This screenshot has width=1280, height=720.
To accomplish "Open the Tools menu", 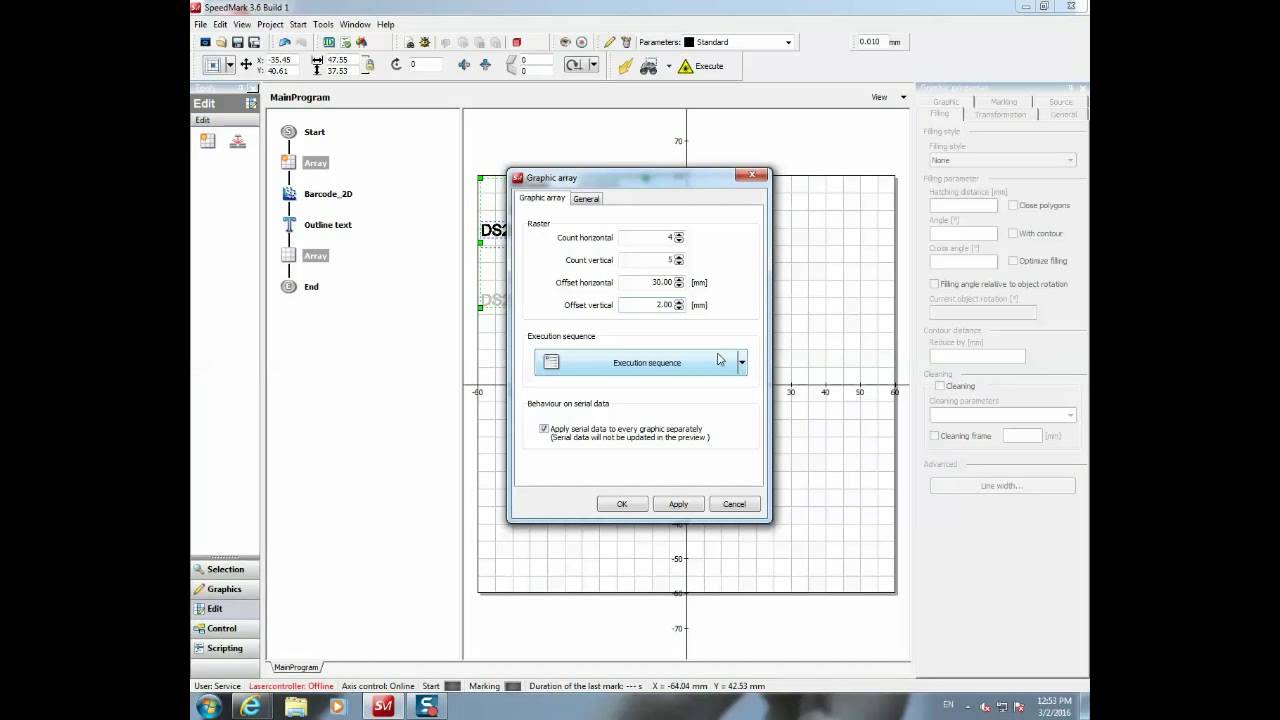I will coord(323,24).
